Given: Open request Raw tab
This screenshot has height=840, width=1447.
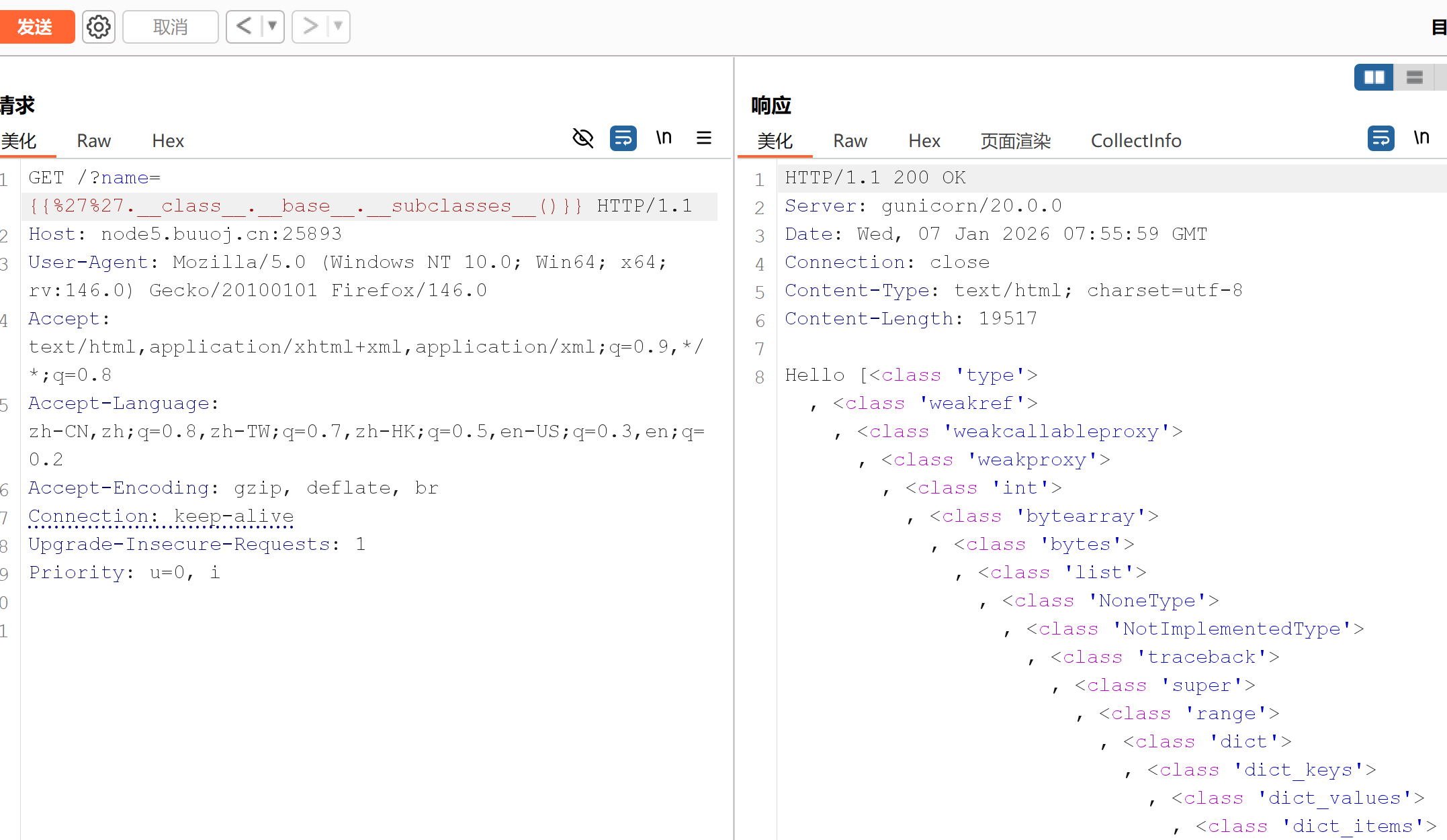Looking at the screenshot, I should click(93, 141).
